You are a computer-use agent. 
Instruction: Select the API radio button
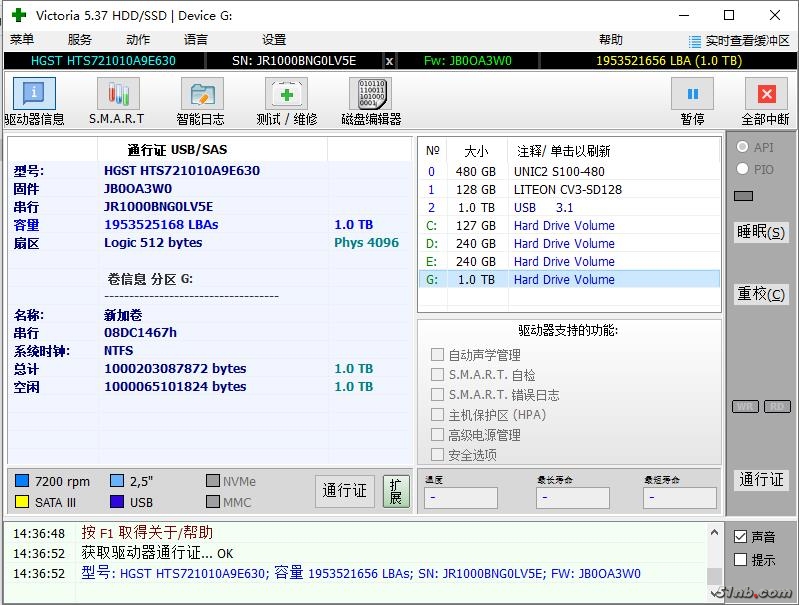[743, 147]
